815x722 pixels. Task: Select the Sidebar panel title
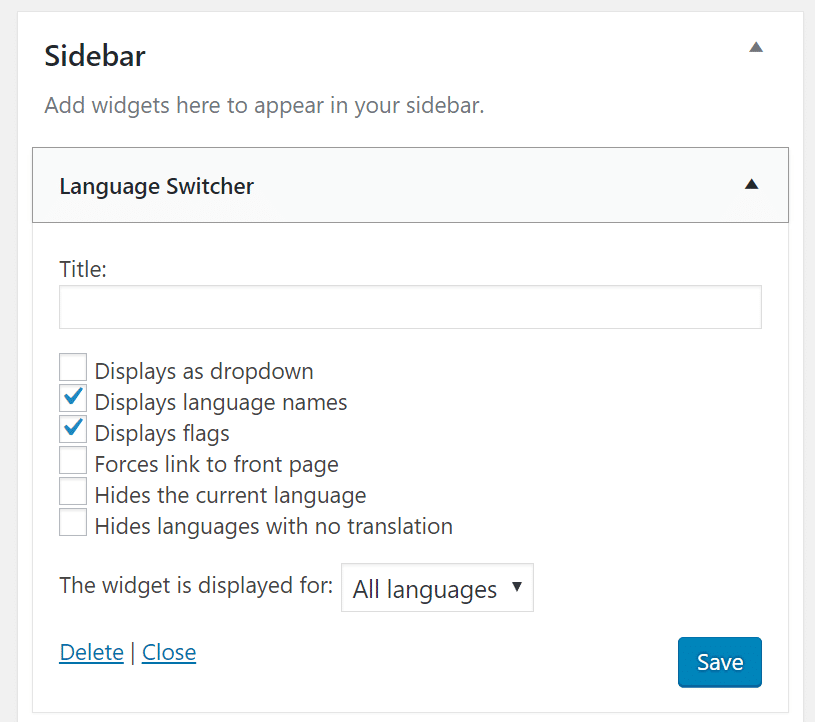(x=94, y=56)
